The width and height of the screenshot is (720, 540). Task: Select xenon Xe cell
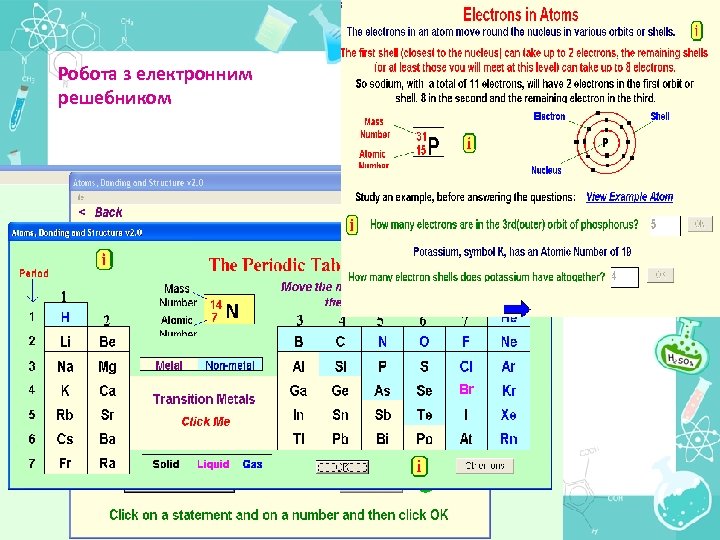[x=509, y=415]
